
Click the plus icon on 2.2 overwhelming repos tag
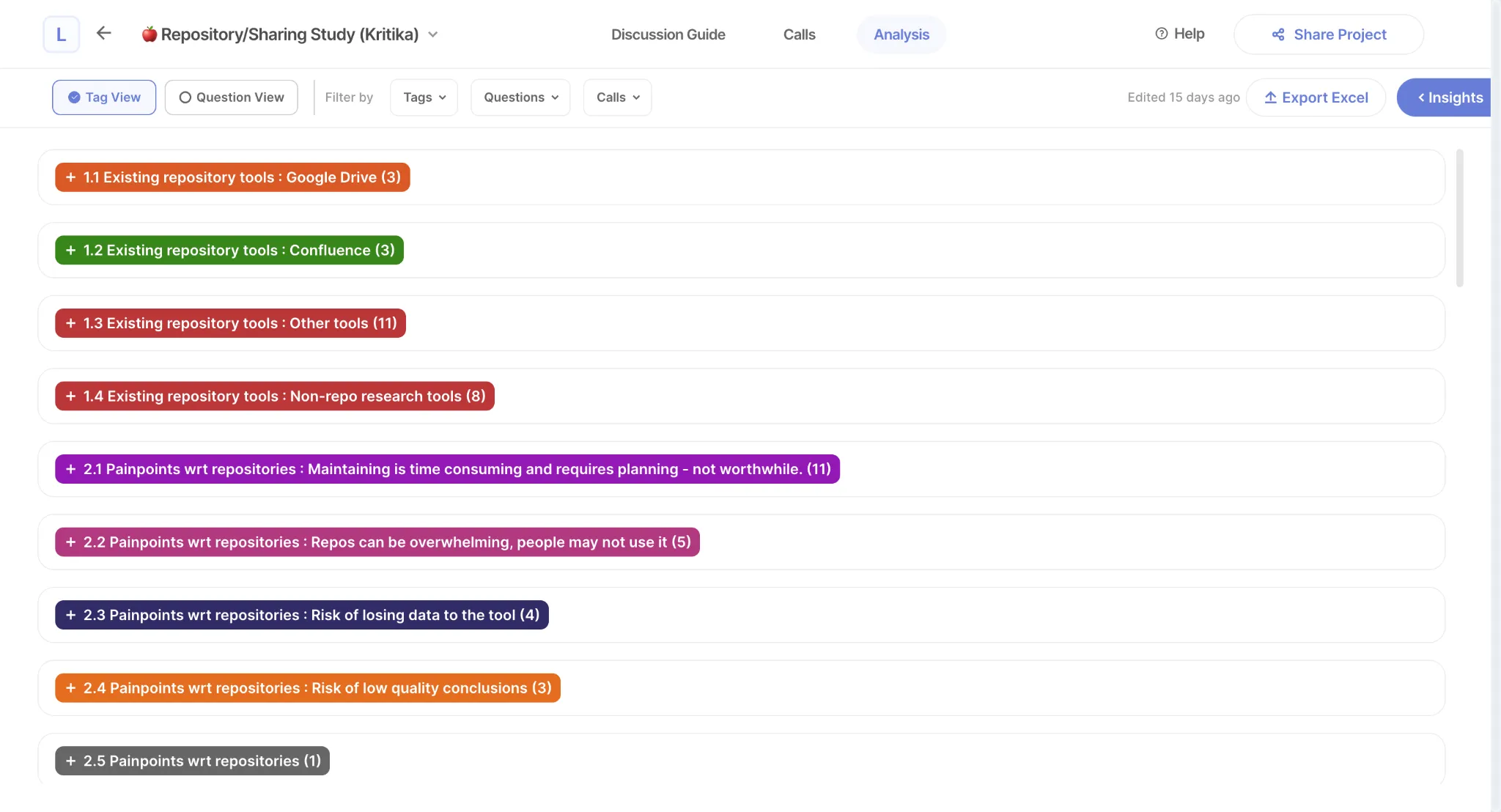click(x=71, y=542)
